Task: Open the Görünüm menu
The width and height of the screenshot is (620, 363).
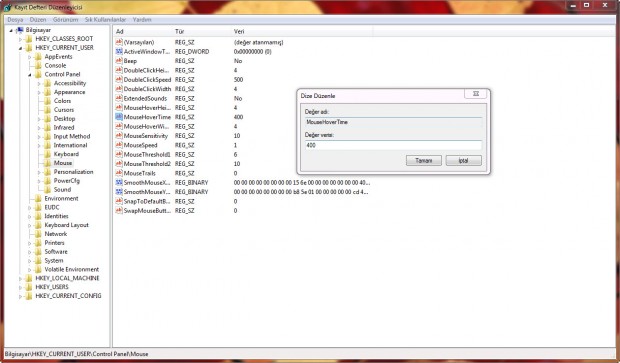Action: pos(65,19)
